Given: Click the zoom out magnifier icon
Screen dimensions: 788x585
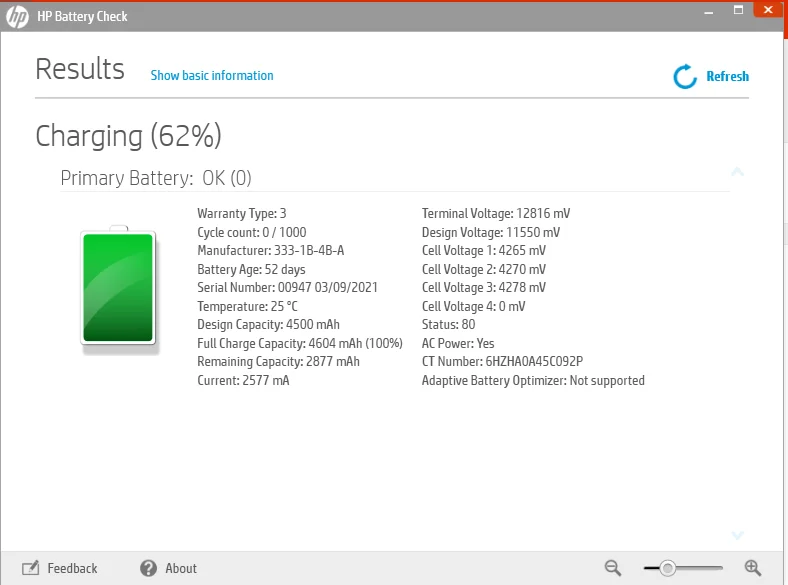Looking at the screenshot, I should tap(613, 568).
